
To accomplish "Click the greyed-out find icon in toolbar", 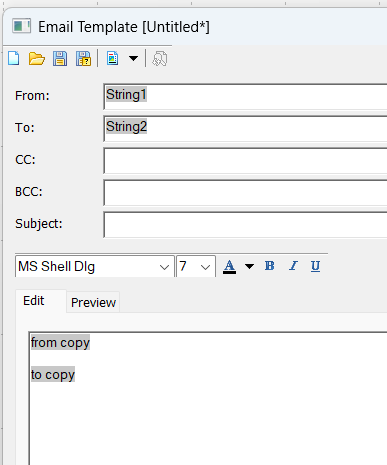I will (x=160, y=59).
